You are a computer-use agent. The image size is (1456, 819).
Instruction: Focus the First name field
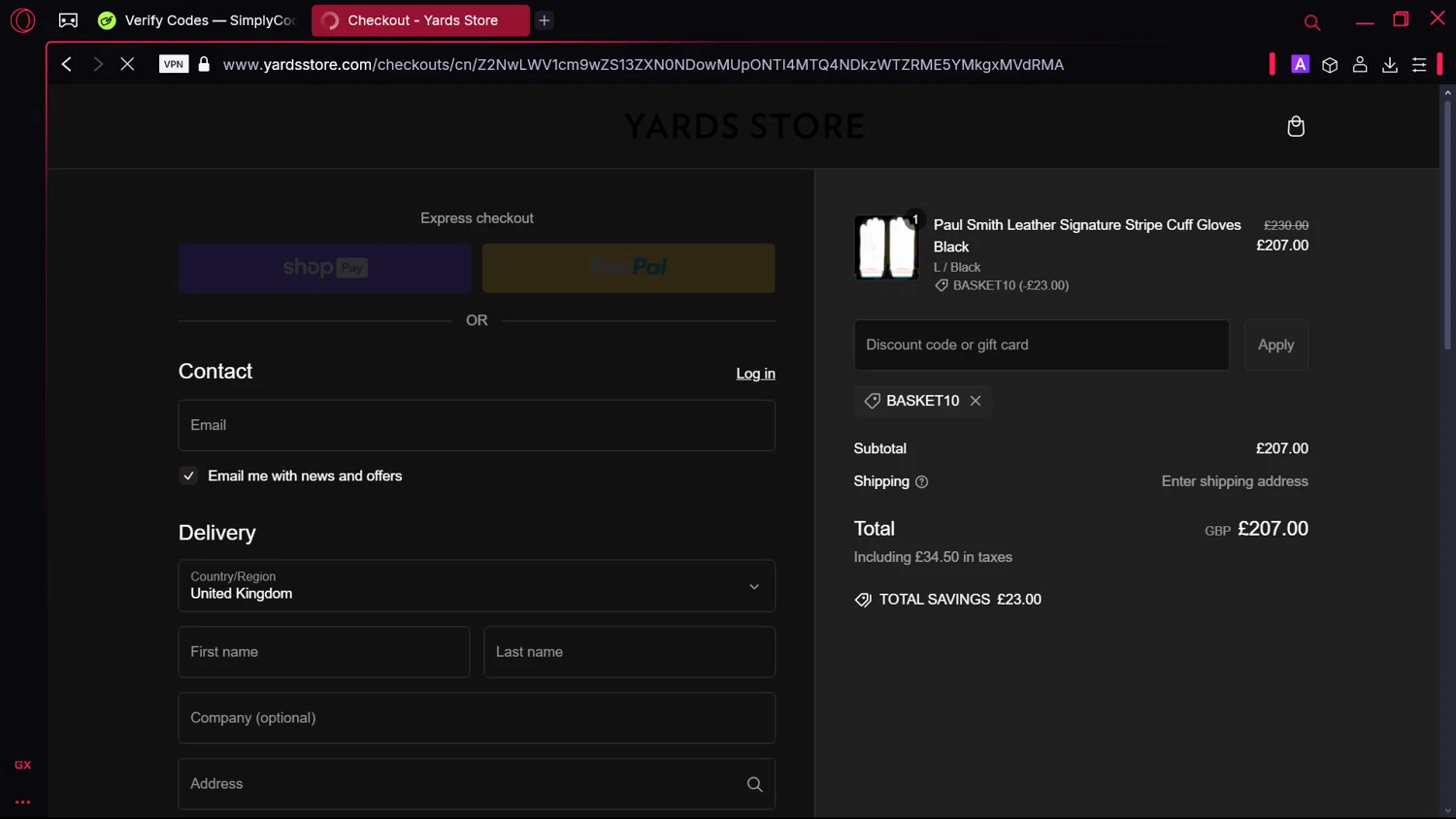[x=324, y=652]
